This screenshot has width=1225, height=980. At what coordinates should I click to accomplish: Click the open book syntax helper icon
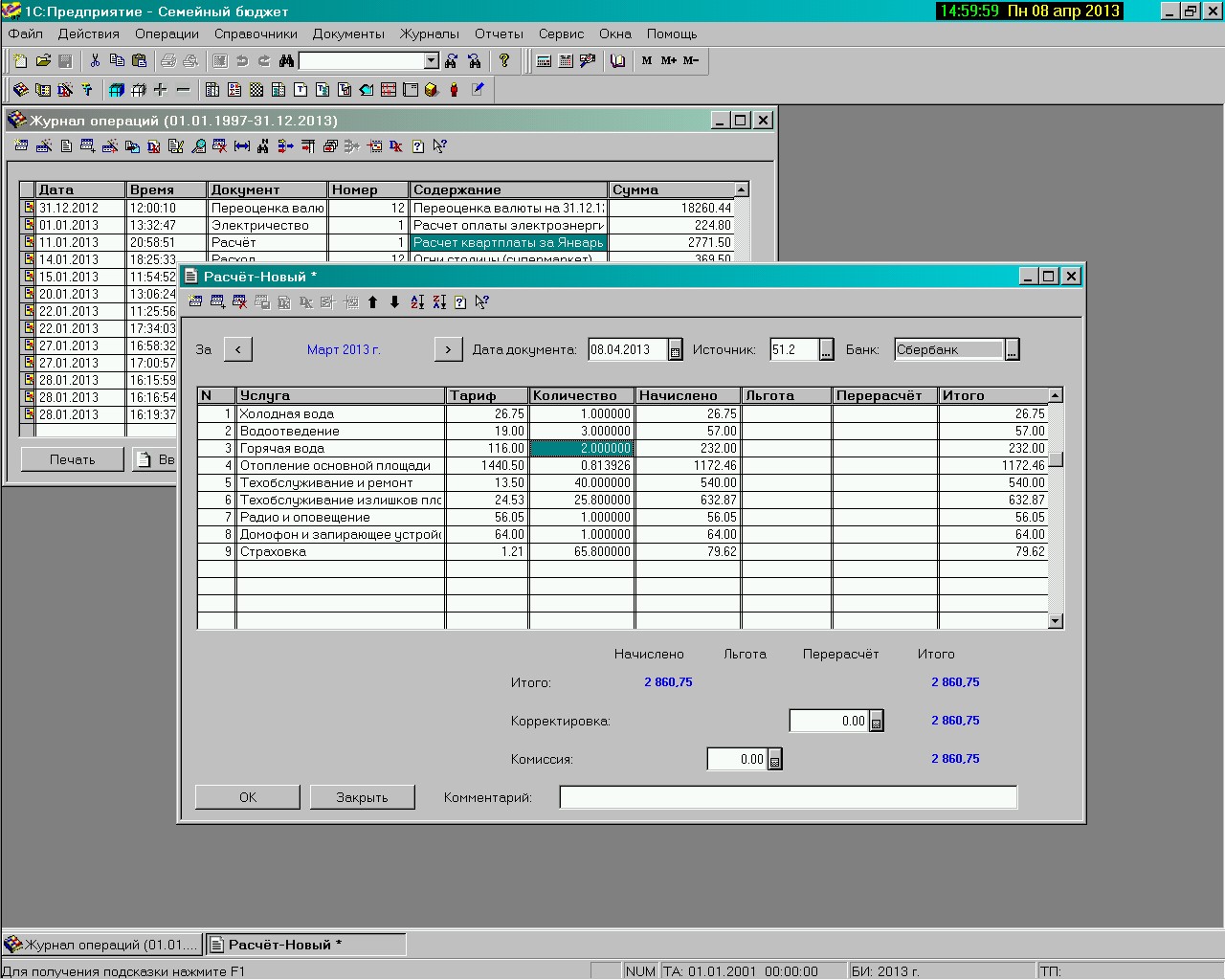point(618,61)
